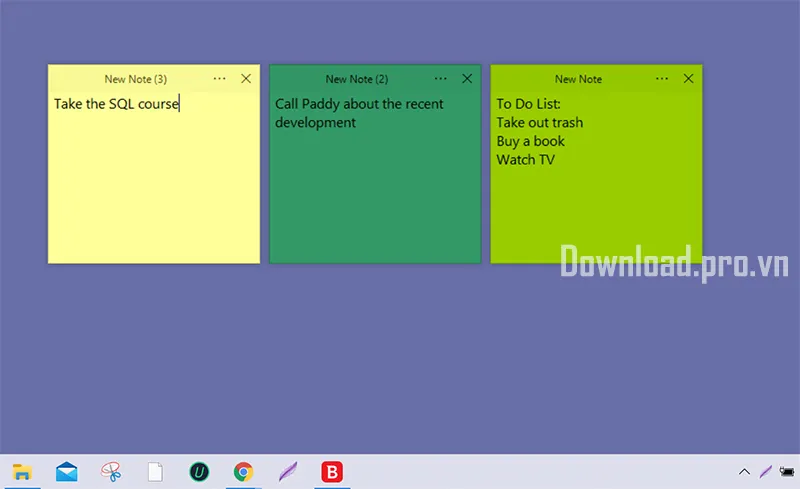This screenshot has height=489, width=800.
Task: Open the blank document icon in taskbar
Action: (155, 472)
